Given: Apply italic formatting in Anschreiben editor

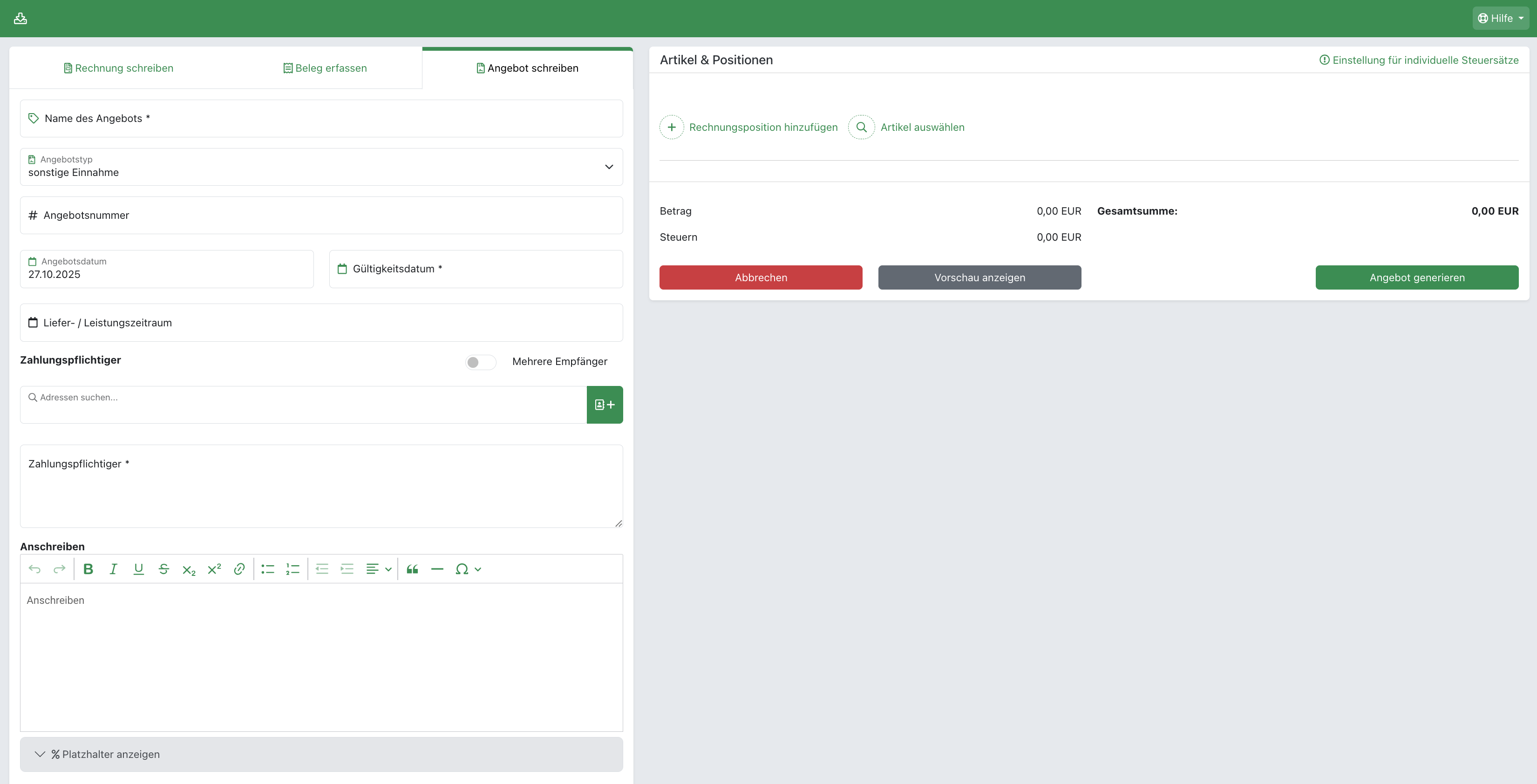Looking at the screenshot, I should coord(113,569).
